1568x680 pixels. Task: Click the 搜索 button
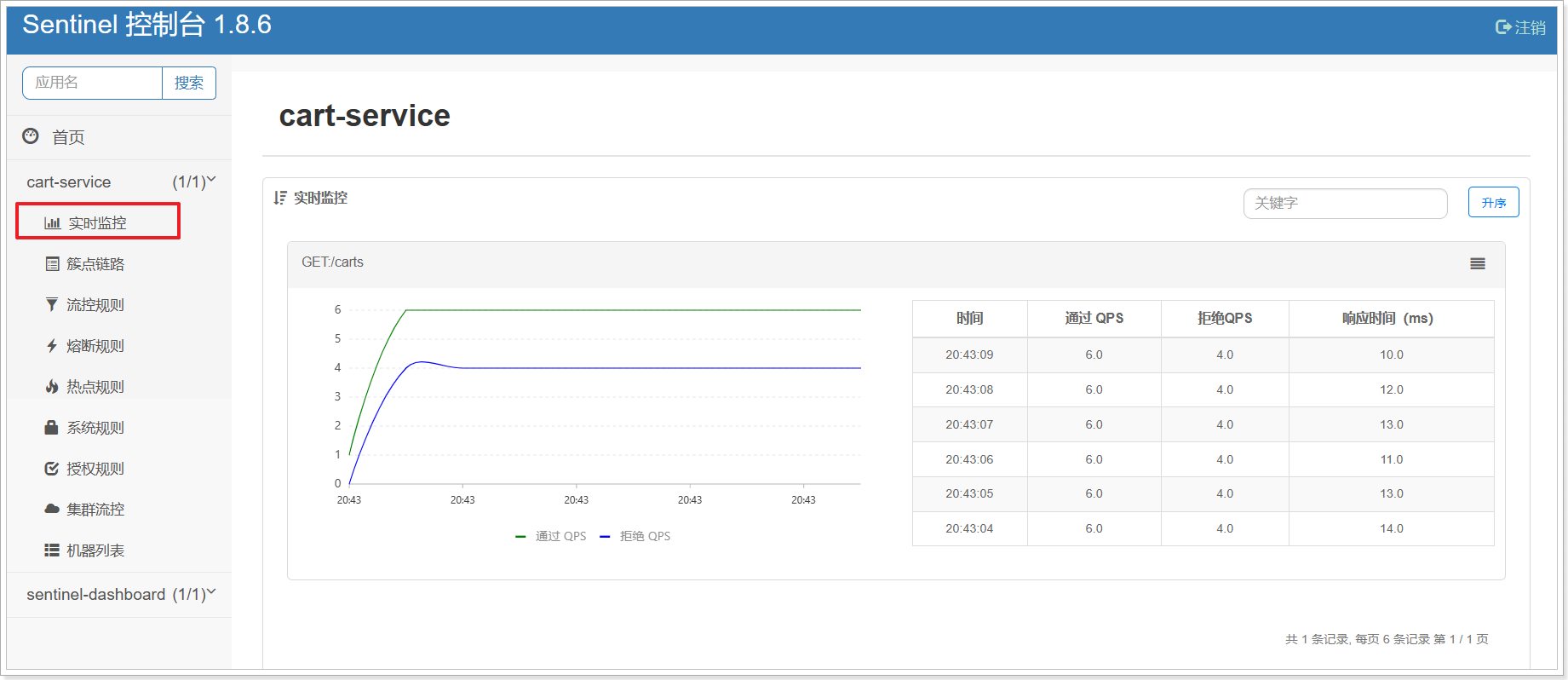point(189,83)
